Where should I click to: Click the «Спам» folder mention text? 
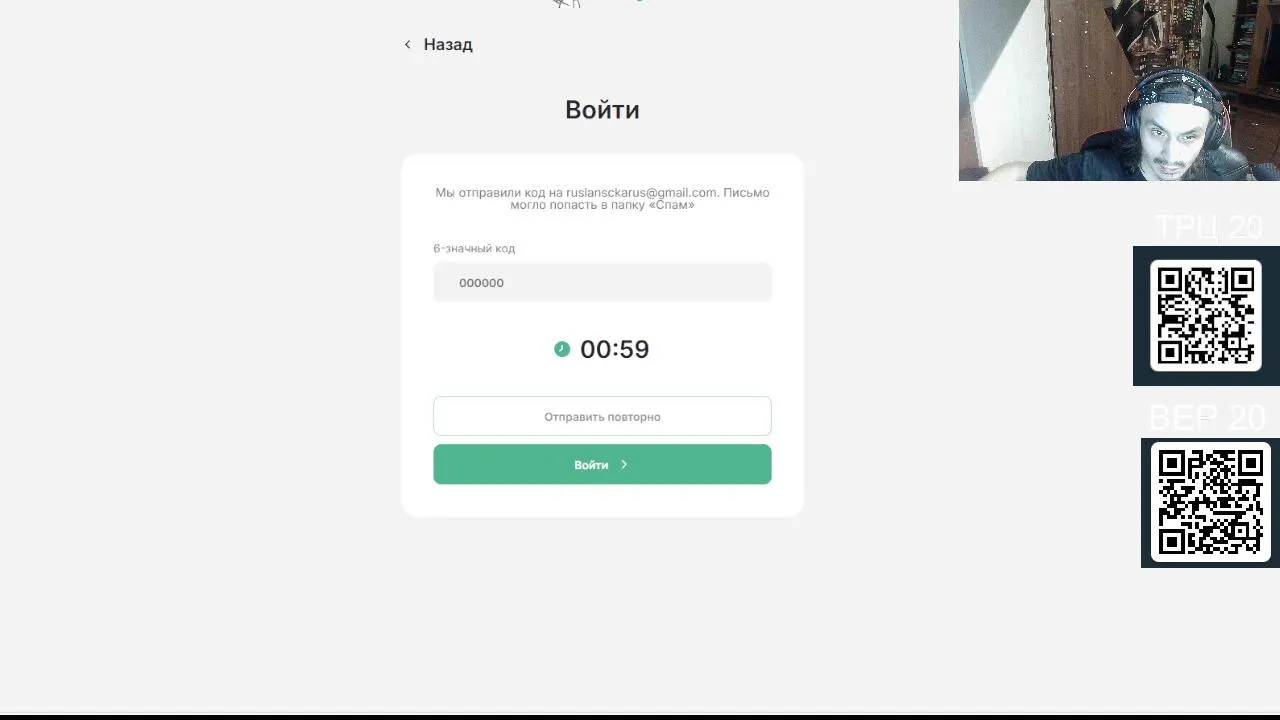[x=671, y=205]
